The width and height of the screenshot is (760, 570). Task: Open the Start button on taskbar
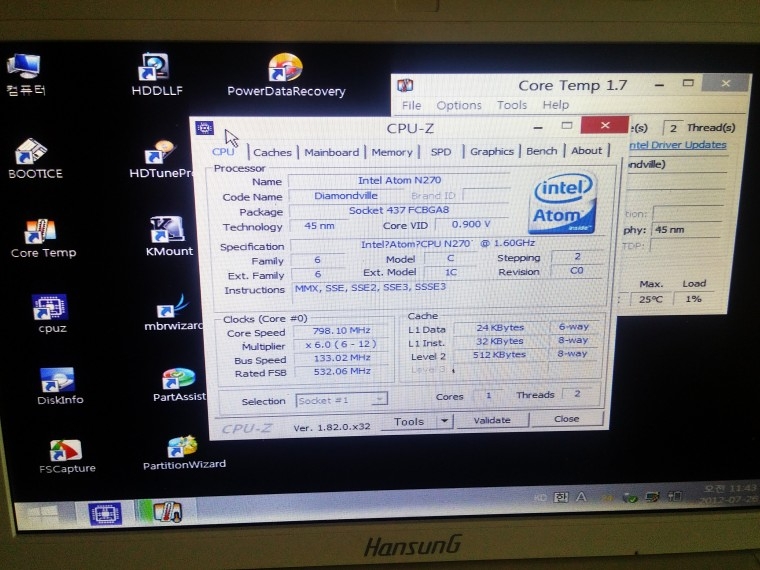click(42, 514)
